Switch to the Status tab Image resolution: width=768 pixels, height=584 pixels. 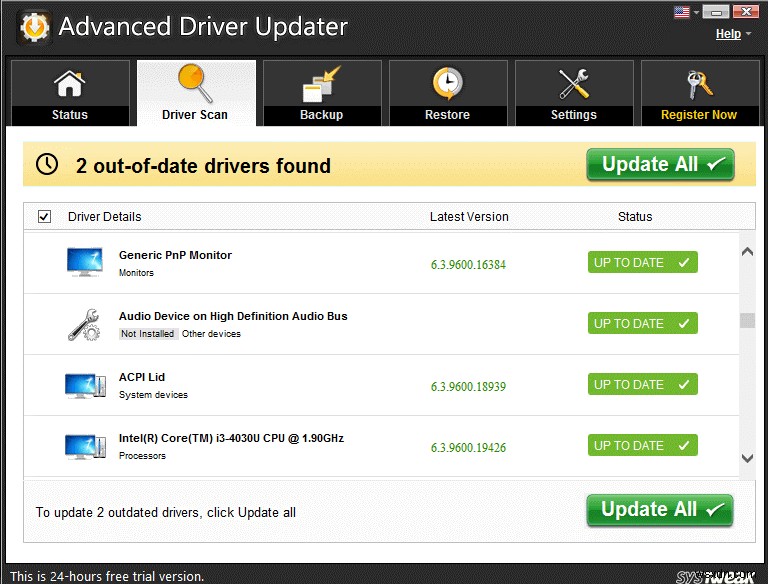point(70,93)
